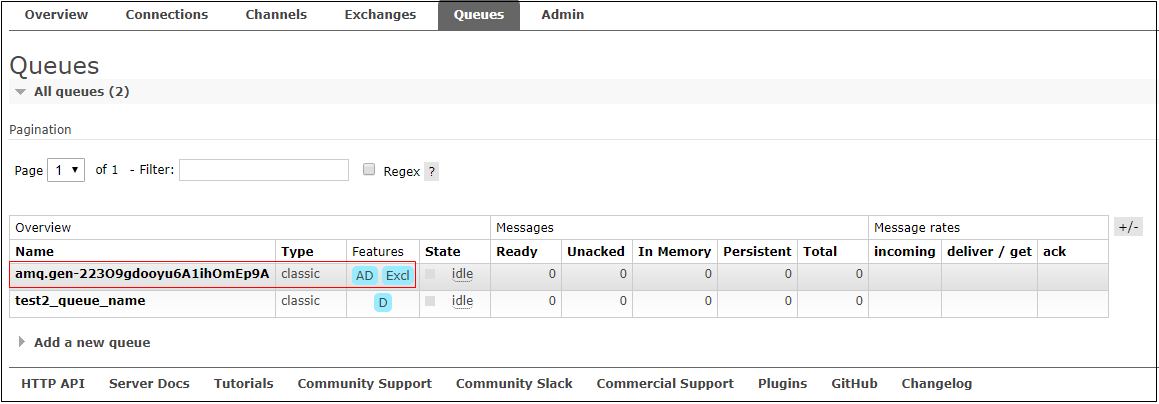Image resolution: width=1159 pixels, height=404 pixels.
Task: Enable the Regex checkbox
Action: [369, 170]
